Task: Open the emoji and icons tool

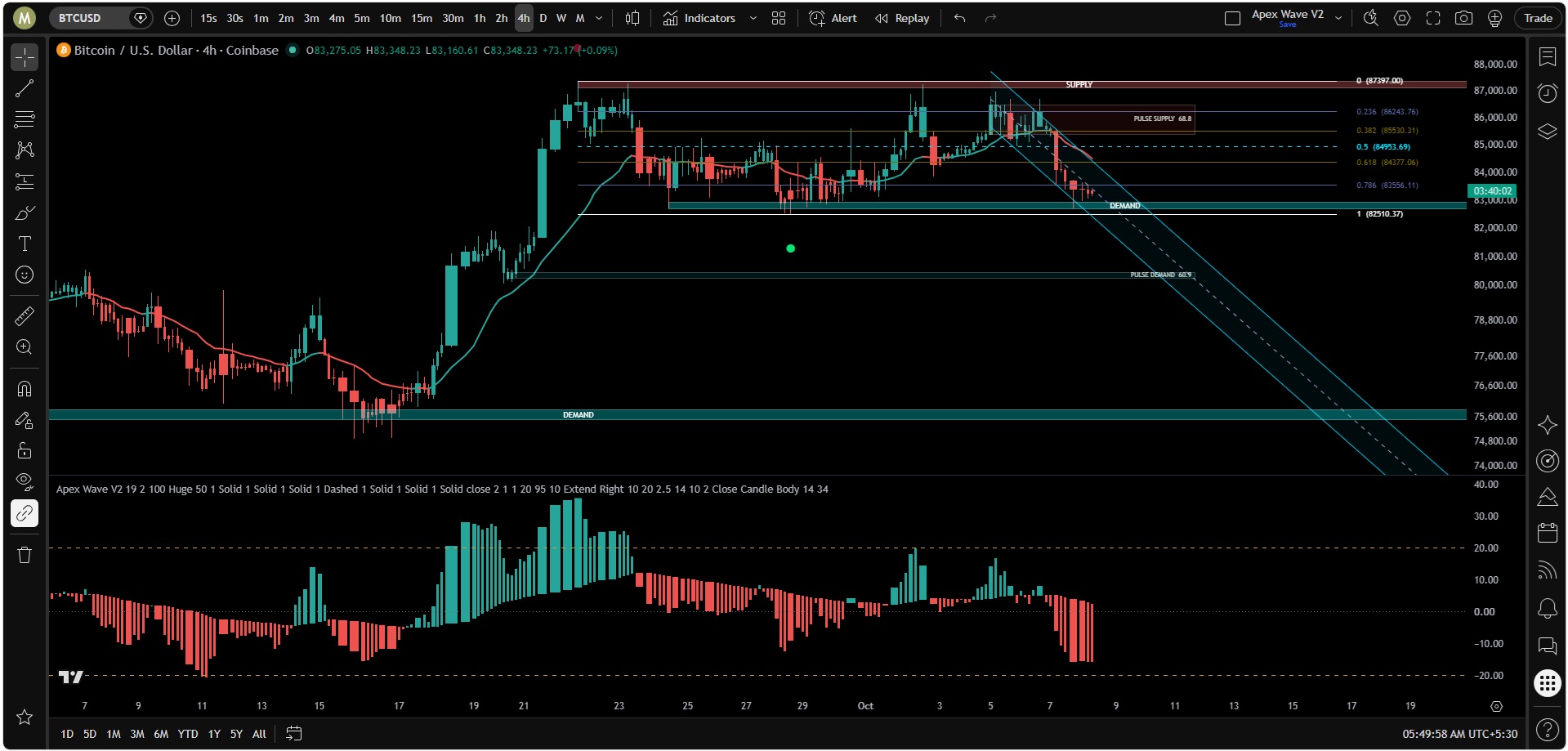Action: click(x=25, y=275)
